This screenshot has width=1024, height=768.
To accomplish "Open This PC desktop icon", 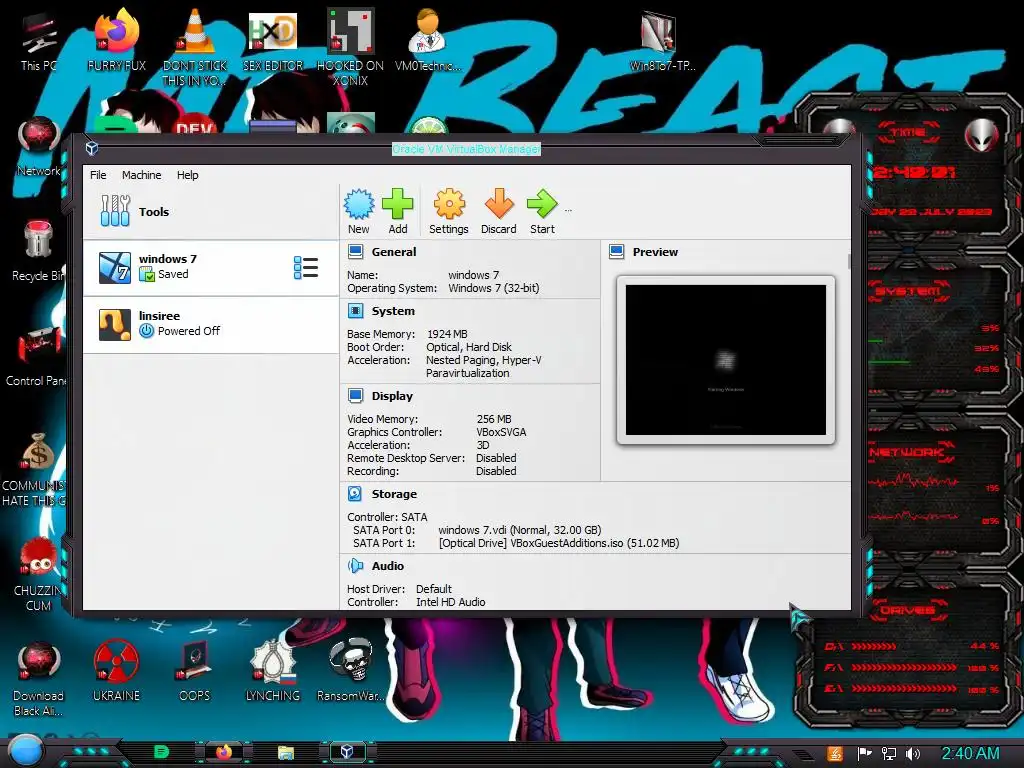I will point(37,42).
